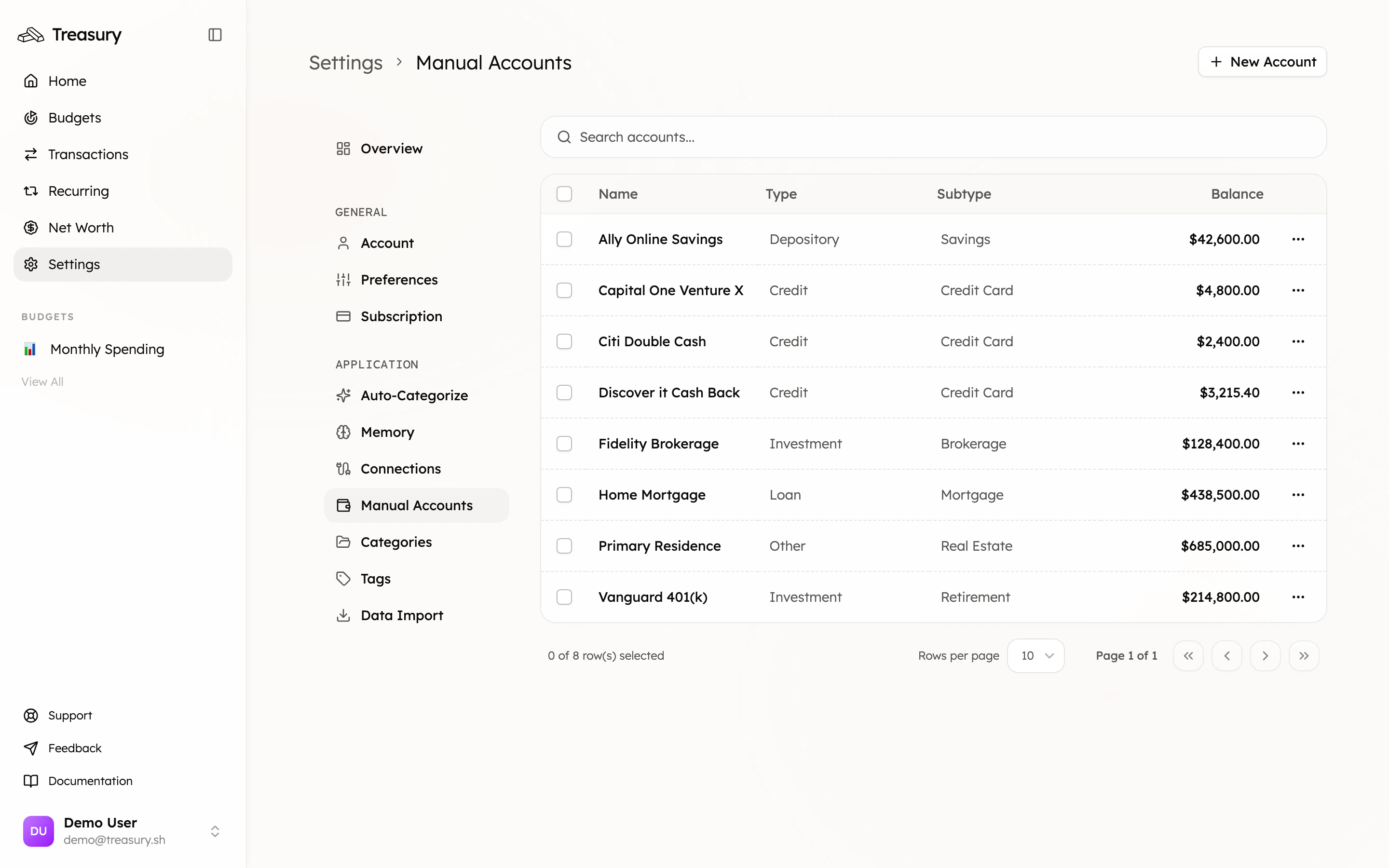The width and height of the screenshot is (1389, 868).
Task: Click the Connections plug icon
Action: [x=343, y=469]
